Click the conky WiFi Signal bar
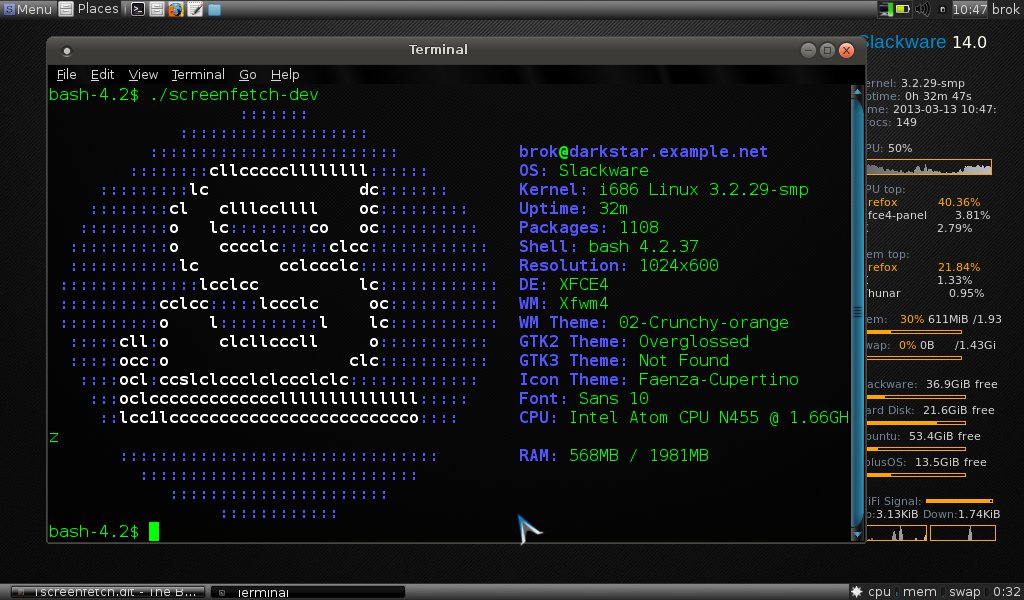1024x600 pixels. [959, 501]
